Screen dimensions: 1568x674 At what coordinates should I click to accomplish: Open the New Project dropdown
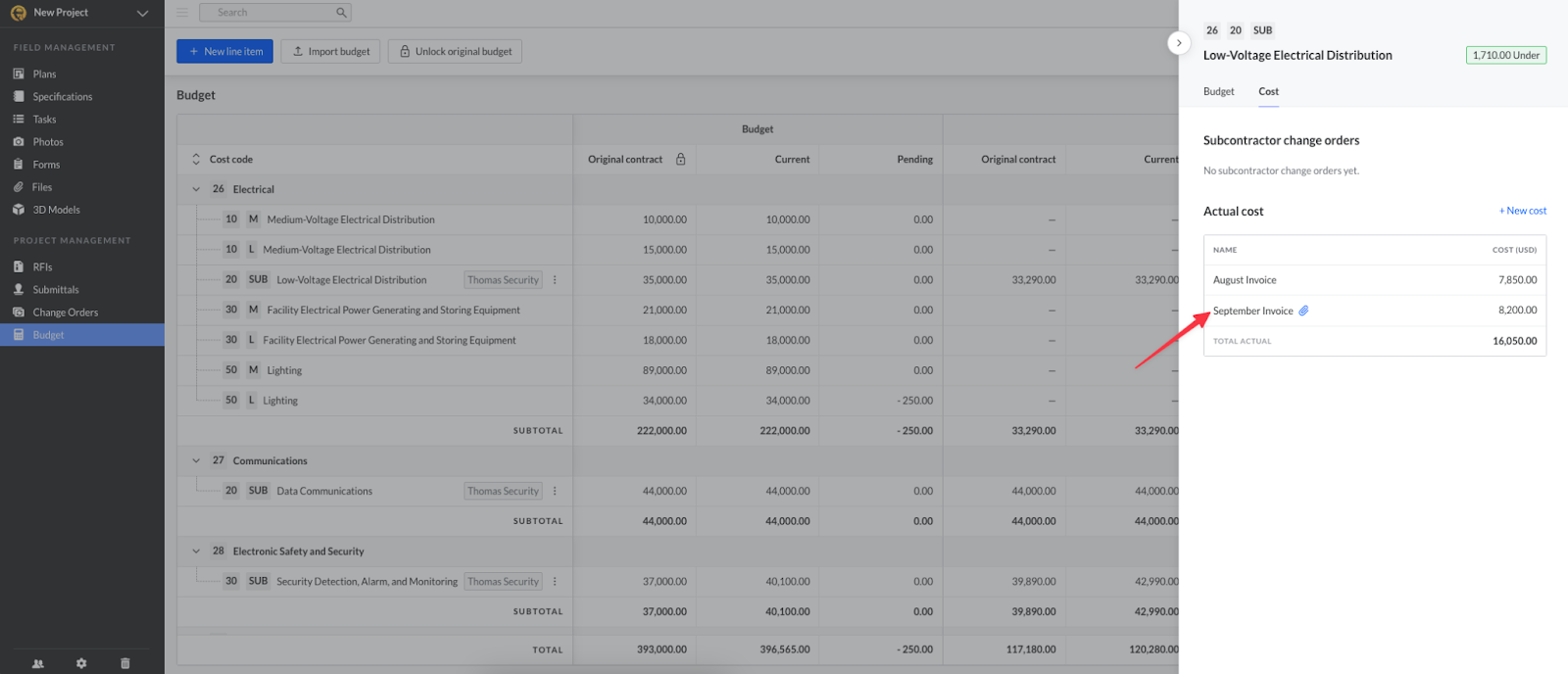pos(142,13)
